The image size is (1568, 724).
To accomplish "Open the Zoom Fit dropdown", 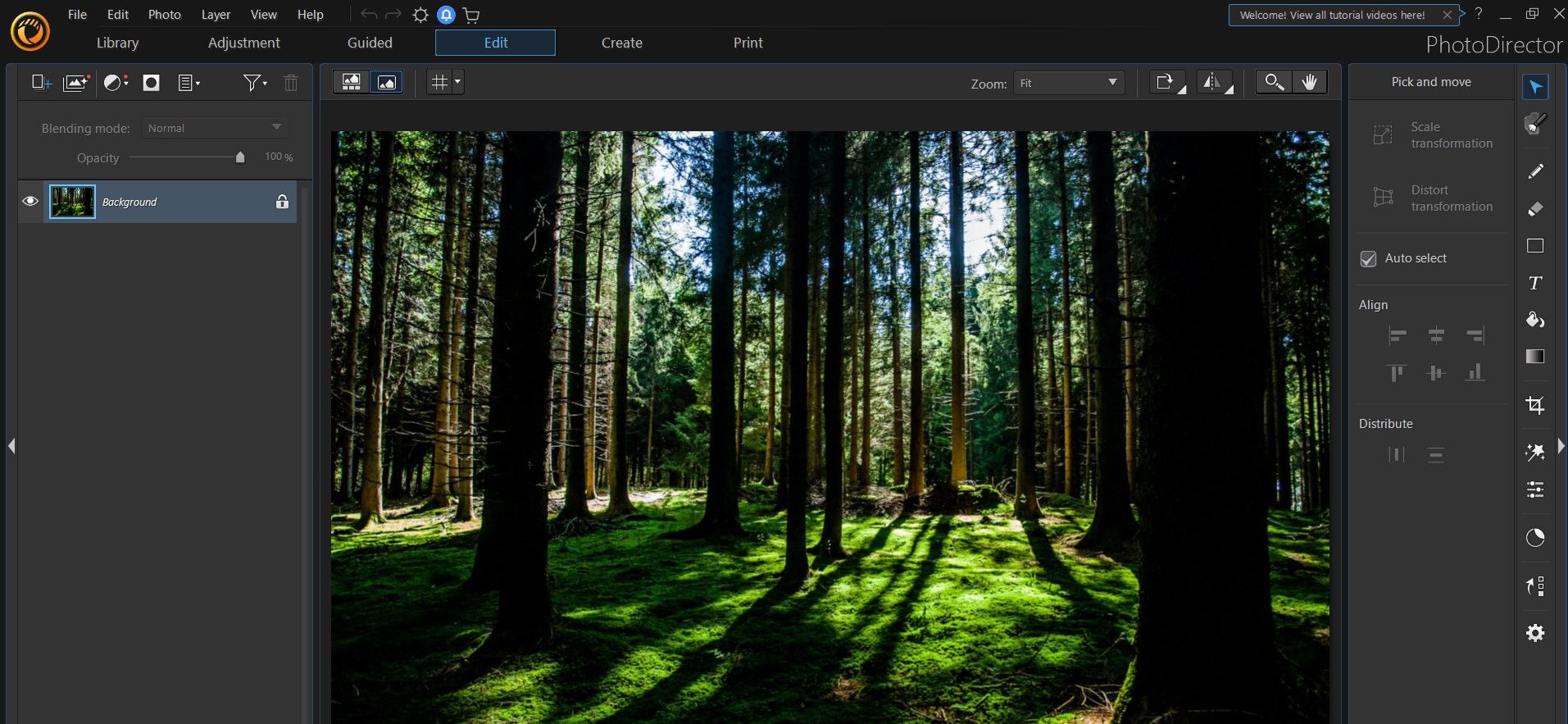I will [1068, 83].
